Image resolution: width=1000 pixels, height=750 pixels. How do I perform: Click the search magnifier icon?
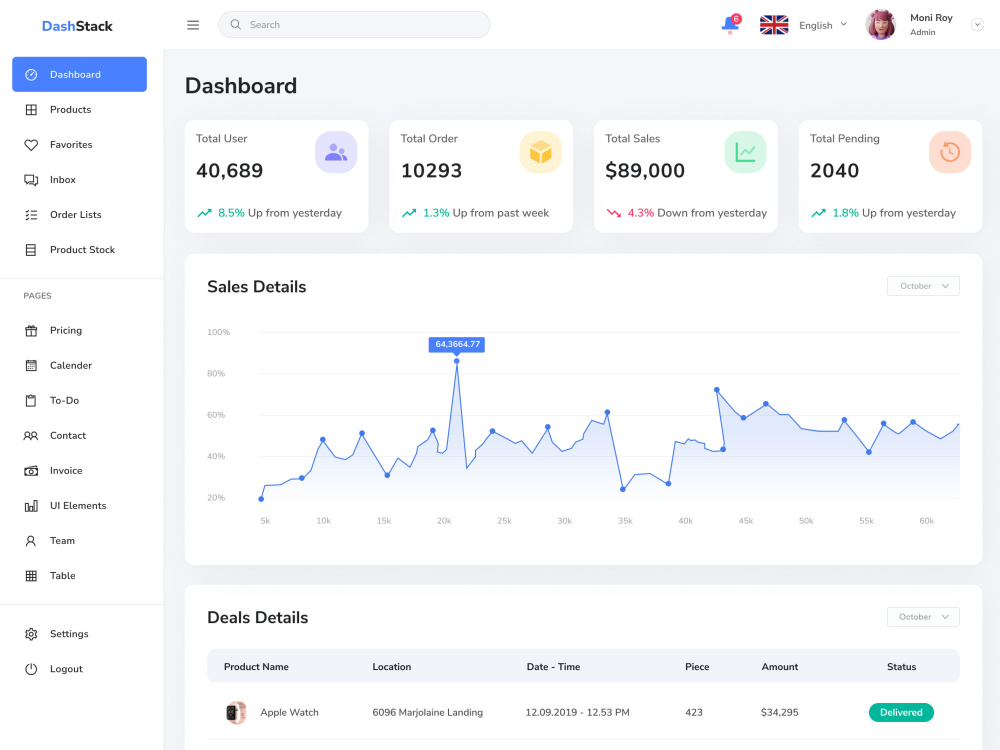(x=235, y=24)
